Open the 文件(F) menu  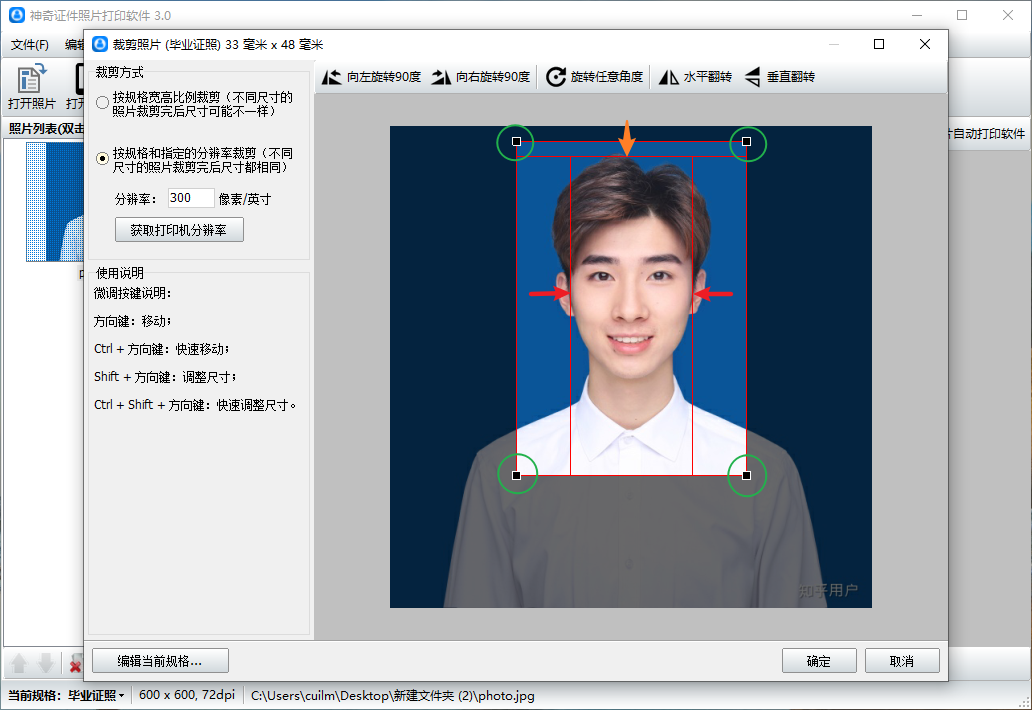pyautogui.click(x=30, y=45)
